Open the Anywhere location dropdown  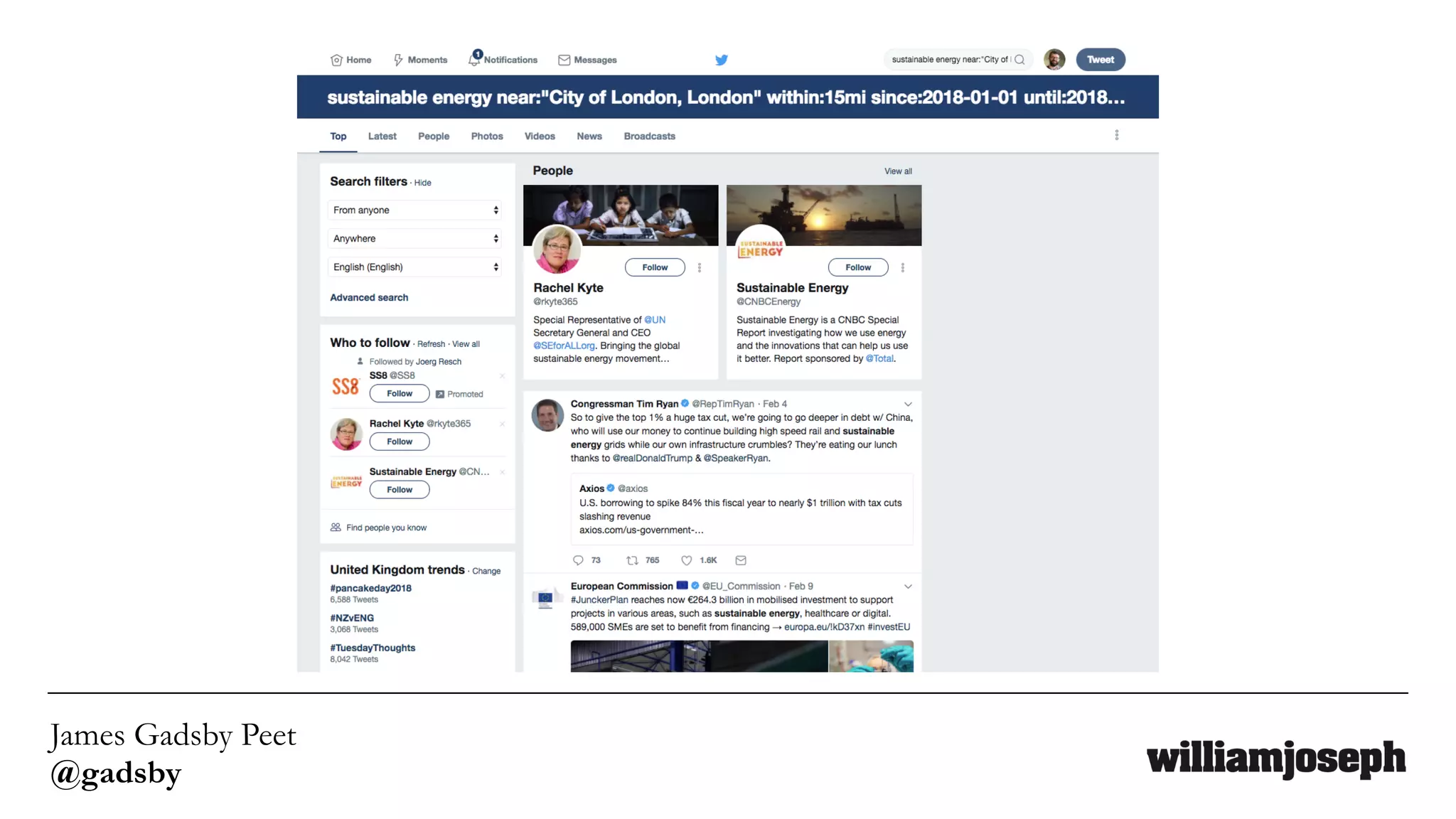coord(415,238)
